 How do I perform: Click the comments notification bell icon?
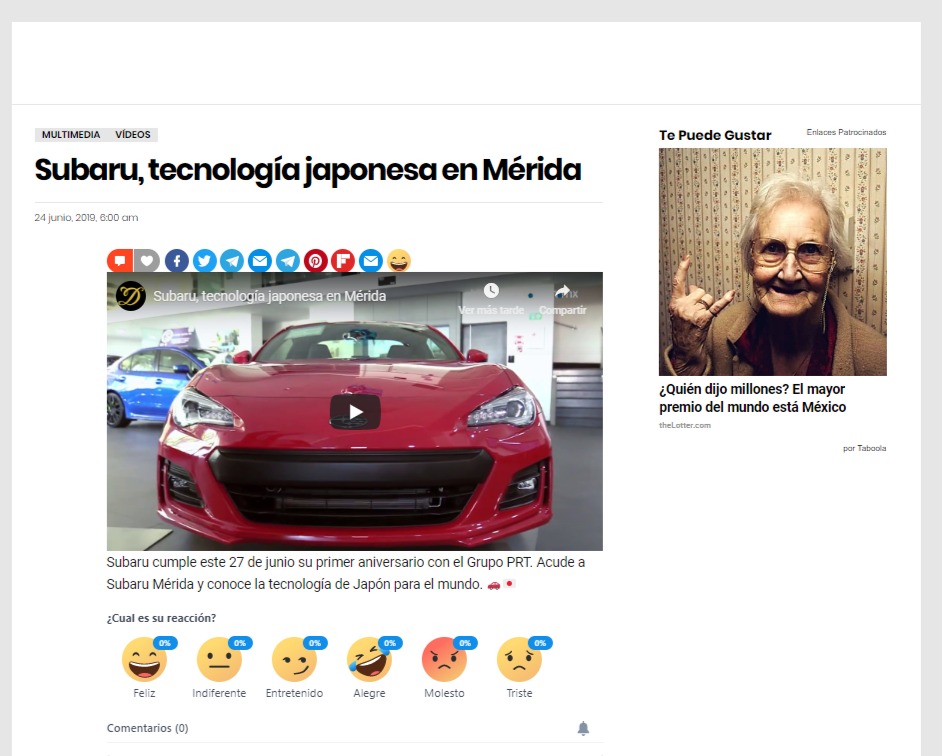point(583,728)
